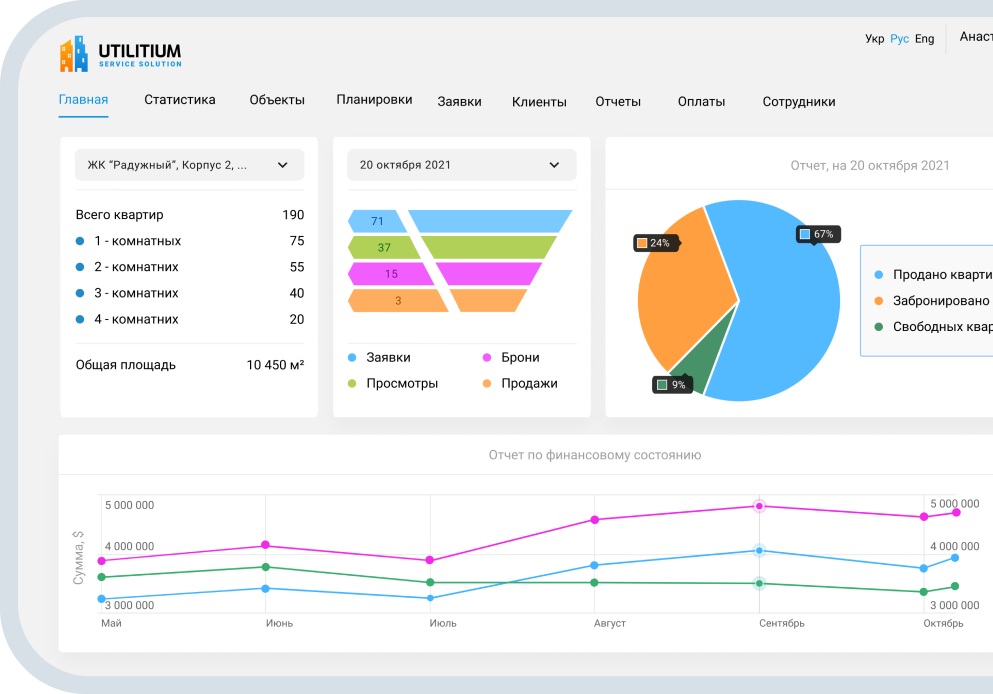Click the 67% pie chart label
This screenshot has height=694, width=993.
click(818, 234)
